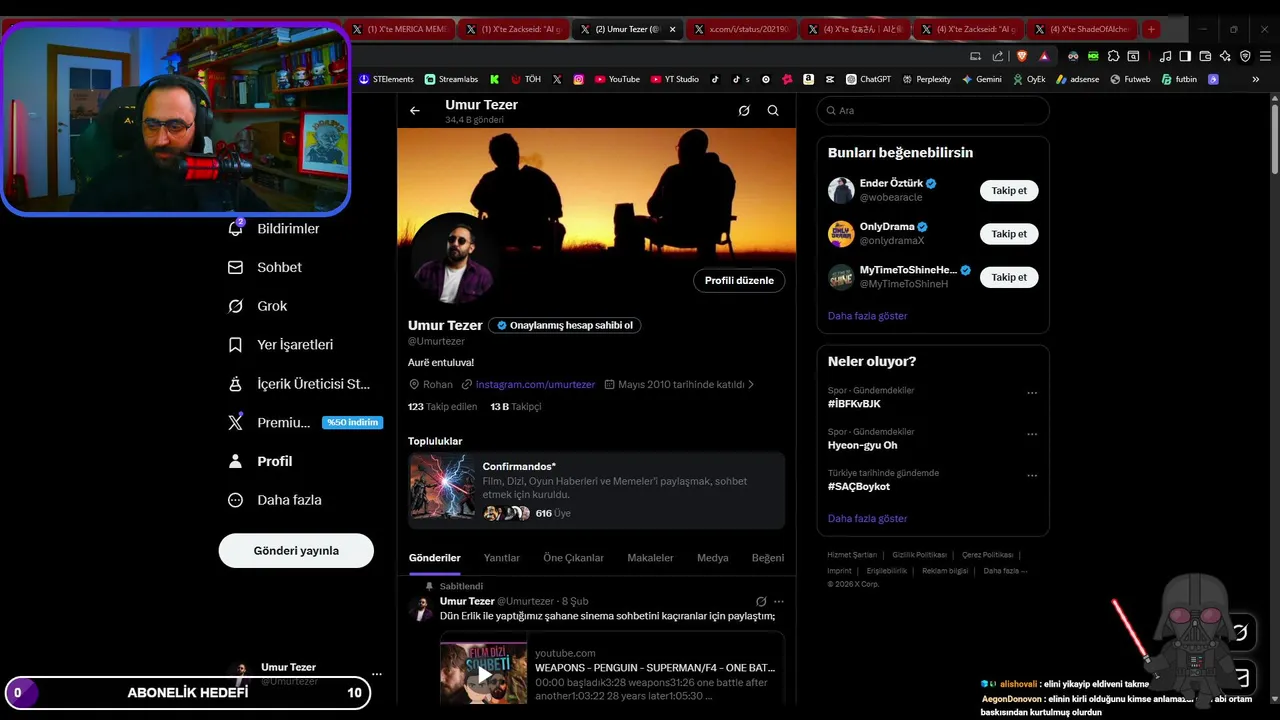1280x720 pixels.
Task: Click the Ara search field
Action: pos(933,111)
